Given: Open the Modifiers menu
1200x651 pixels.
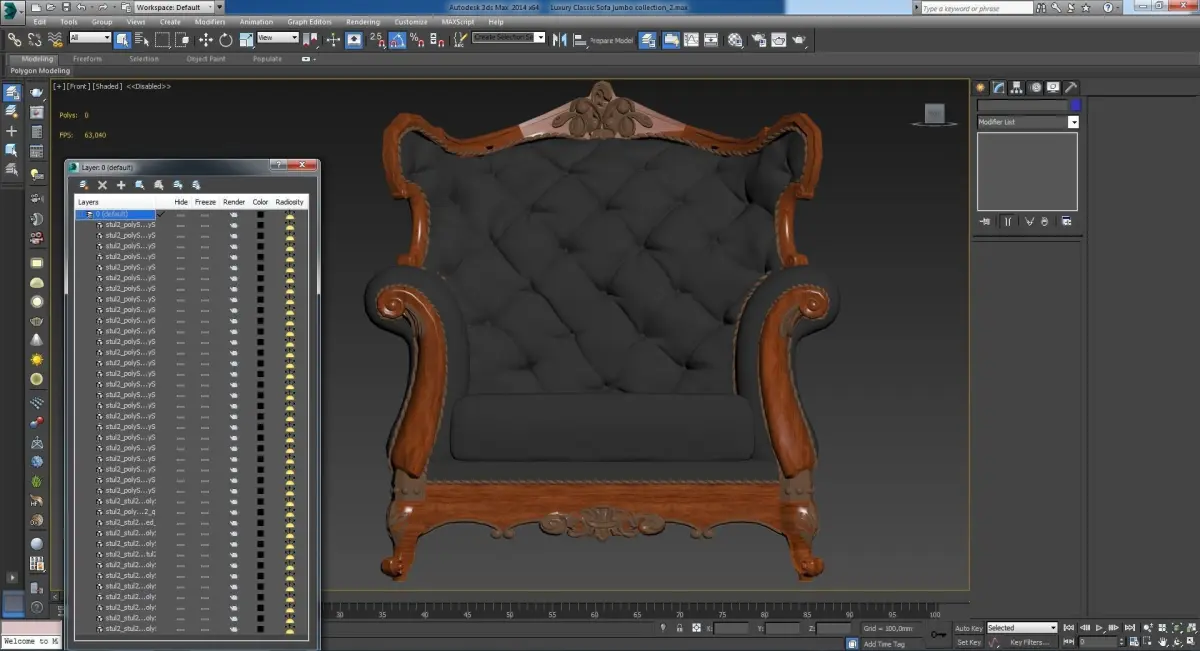Looking at the screenshot, I should pos(210,21).
